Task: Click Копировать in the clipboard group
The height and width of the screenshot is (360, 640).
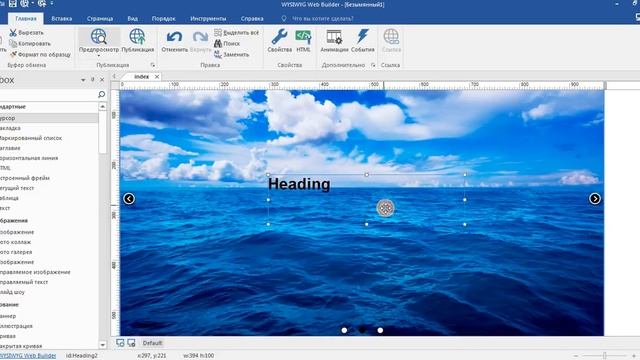Action: 30,43
